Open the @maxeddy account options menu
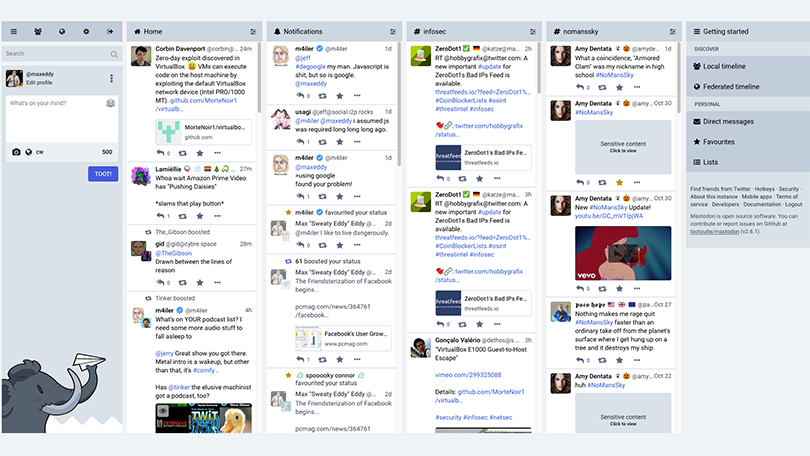 click(x=111, y=78)
